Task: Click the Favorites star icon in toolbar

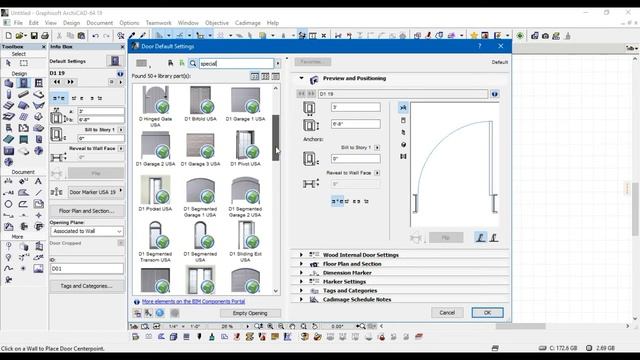Action: [474, 36]
